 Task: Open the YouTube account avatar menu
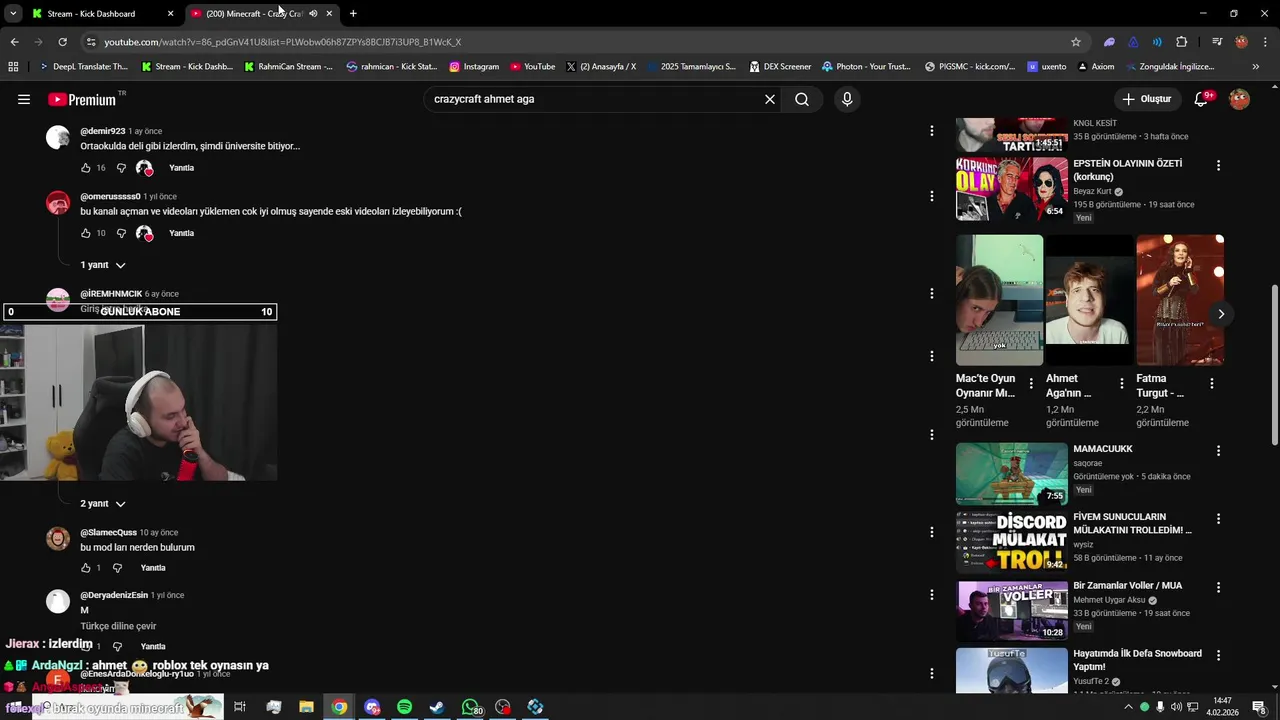[1240, 99]
